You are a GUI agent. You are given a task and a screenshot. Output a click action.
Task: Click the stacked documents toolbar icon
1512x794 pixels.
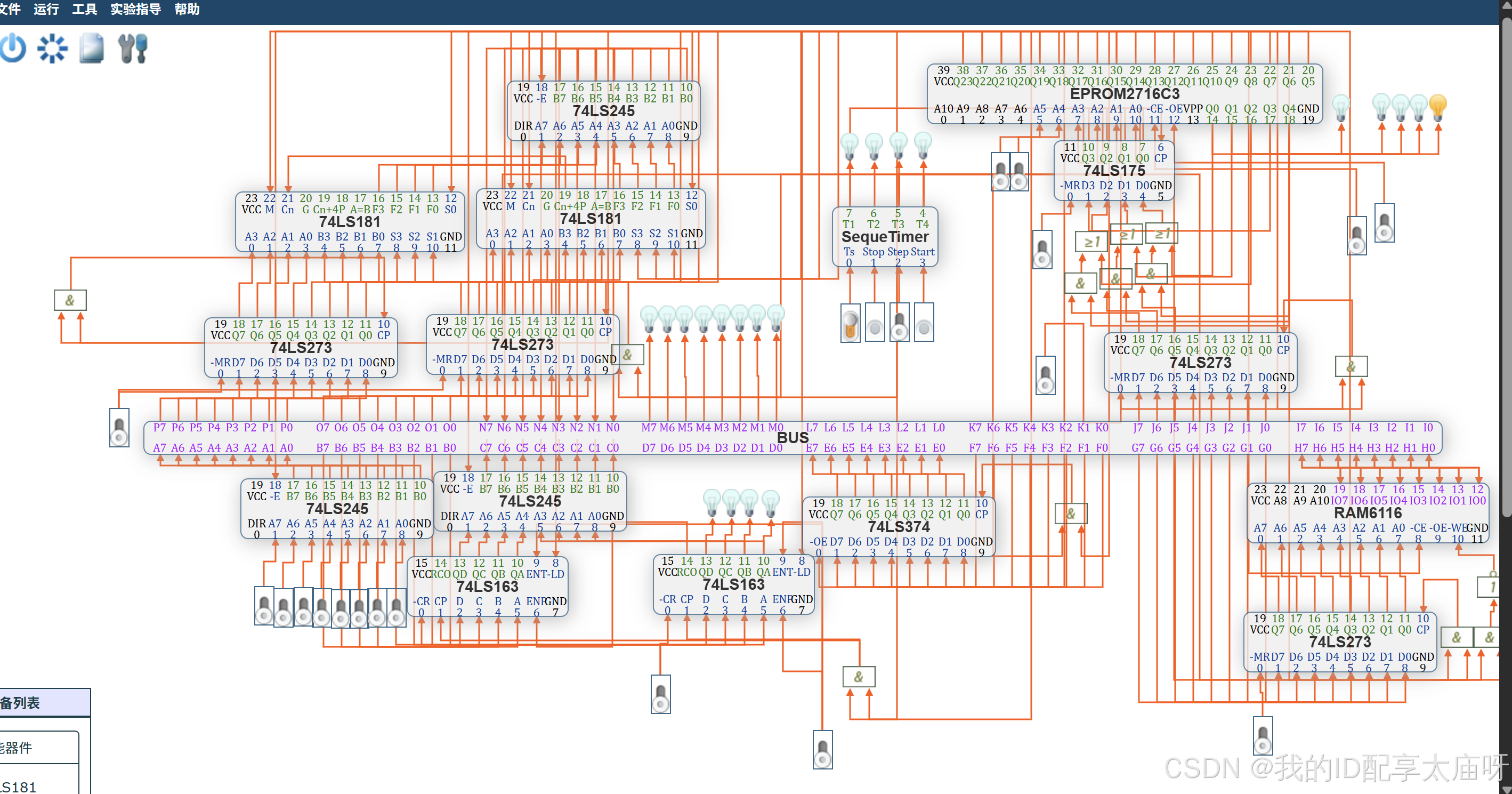92,48
